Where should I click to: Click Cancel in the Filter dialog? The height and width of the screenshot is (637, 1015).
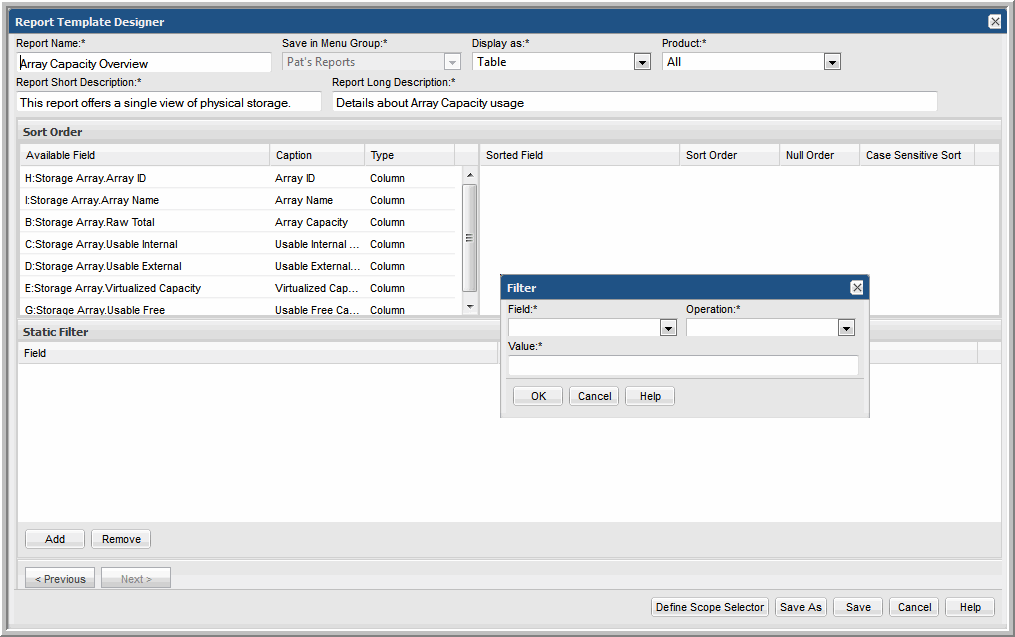click(x=594, y=396)
